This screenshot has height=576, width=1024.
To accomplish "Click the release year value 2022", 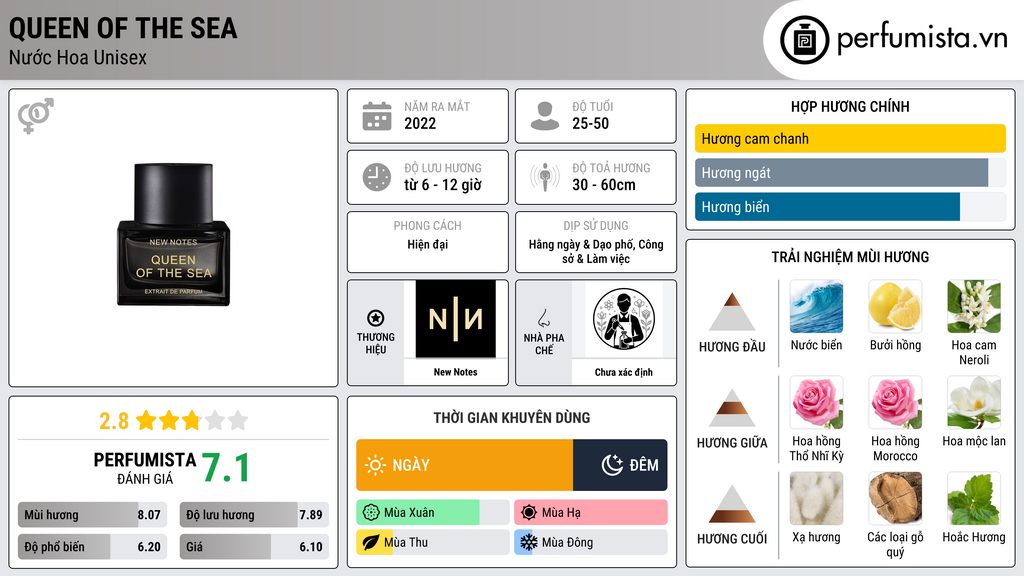I will pyautogui.click(x=420, y=123).
